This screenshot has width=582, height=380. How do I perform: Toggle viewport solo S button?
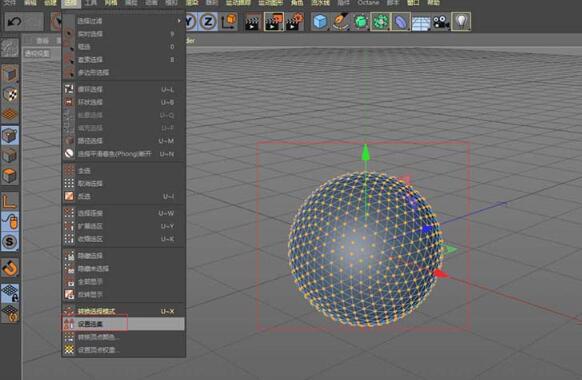click(x=10, y=242)
